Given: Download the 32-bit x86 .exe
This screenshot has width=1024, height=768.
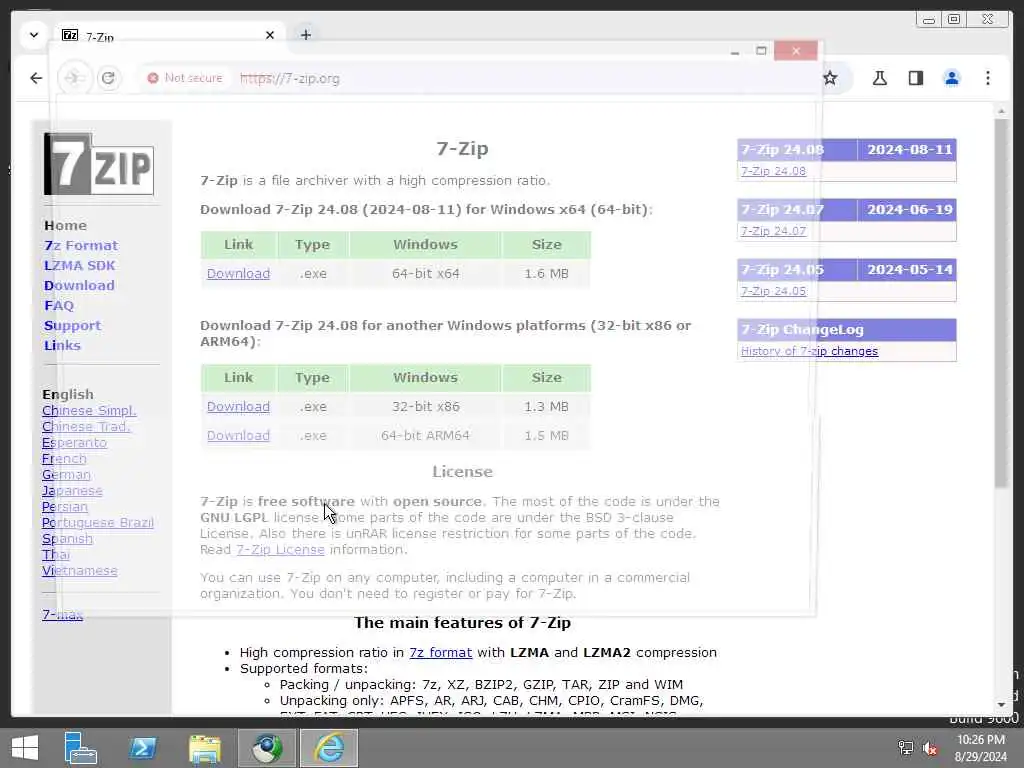Looking at the screenshot, I should (238, 406).
